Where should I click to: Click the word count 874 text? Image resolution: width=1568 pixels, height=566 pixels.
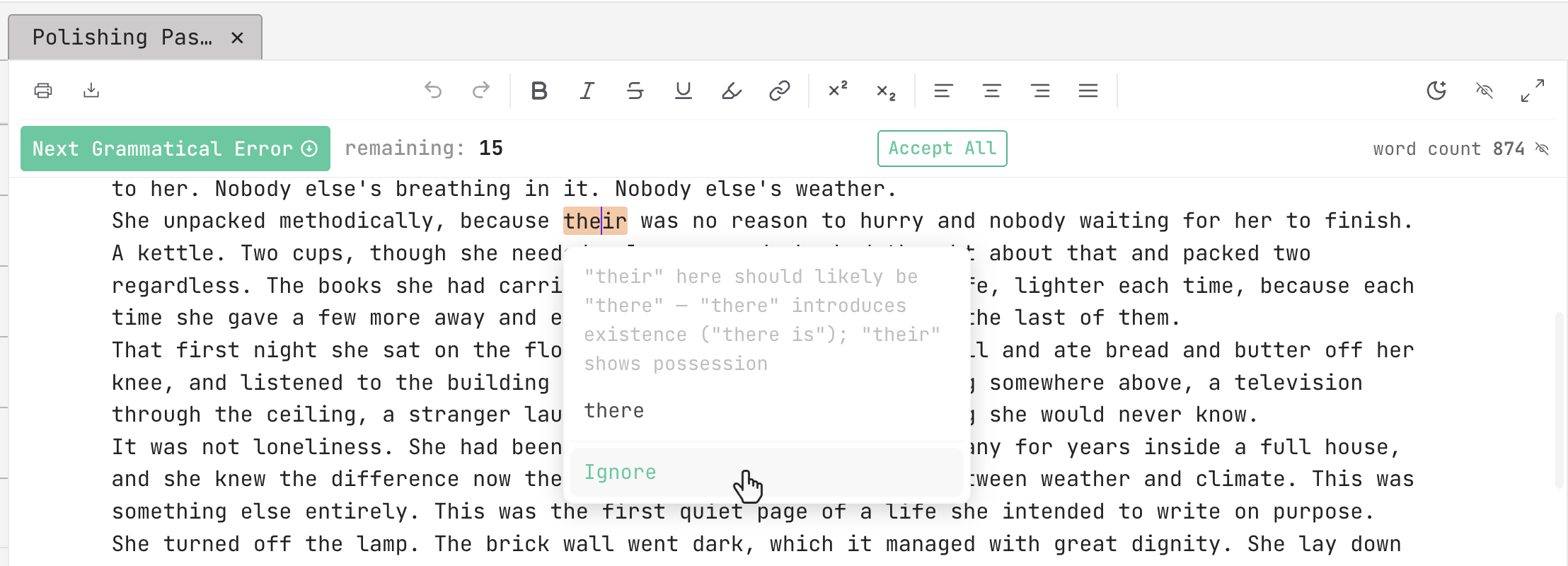[1448, 149]
